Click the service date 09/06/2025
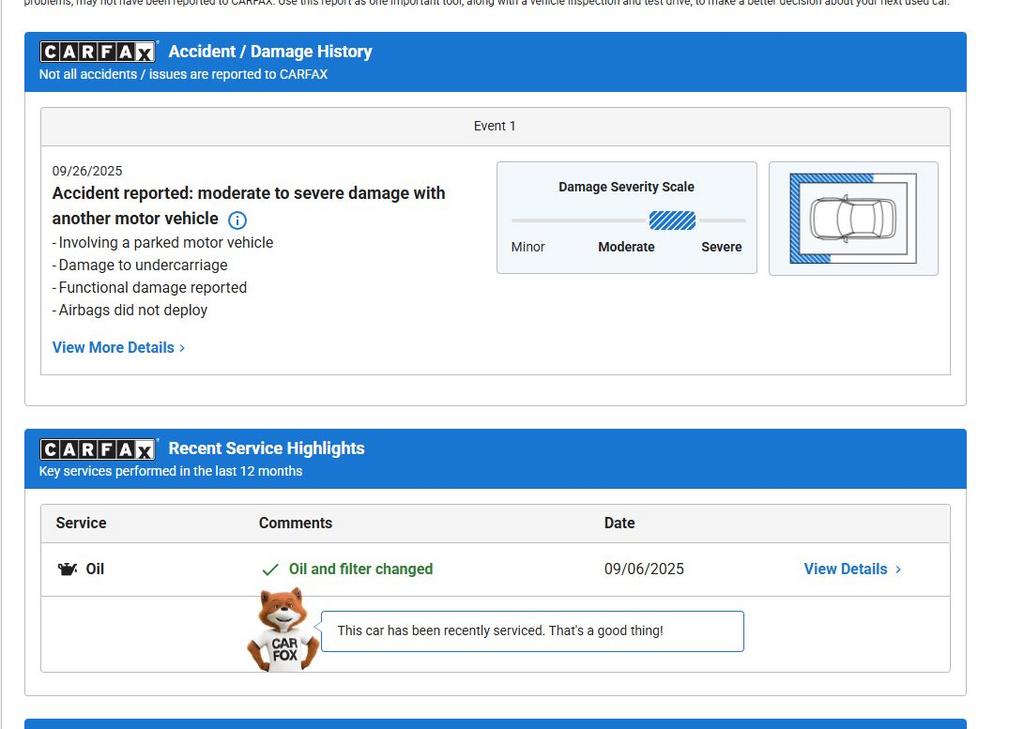The height and width of the screenshot is (729, 1024). pyautogui.click(x=644, y=569)
